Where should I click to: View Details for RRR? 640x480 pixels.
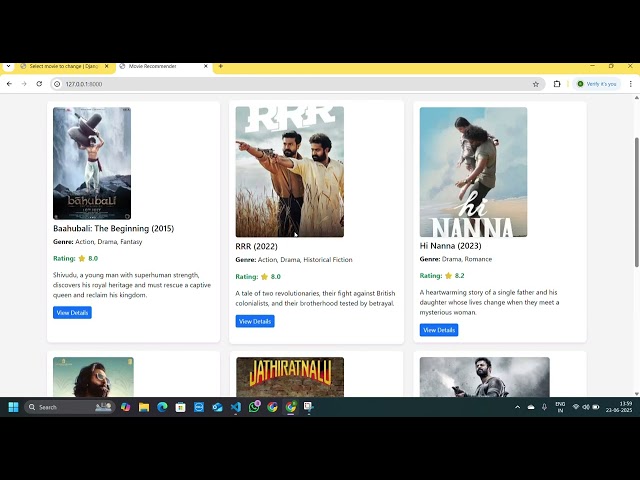tap(255, 321)
